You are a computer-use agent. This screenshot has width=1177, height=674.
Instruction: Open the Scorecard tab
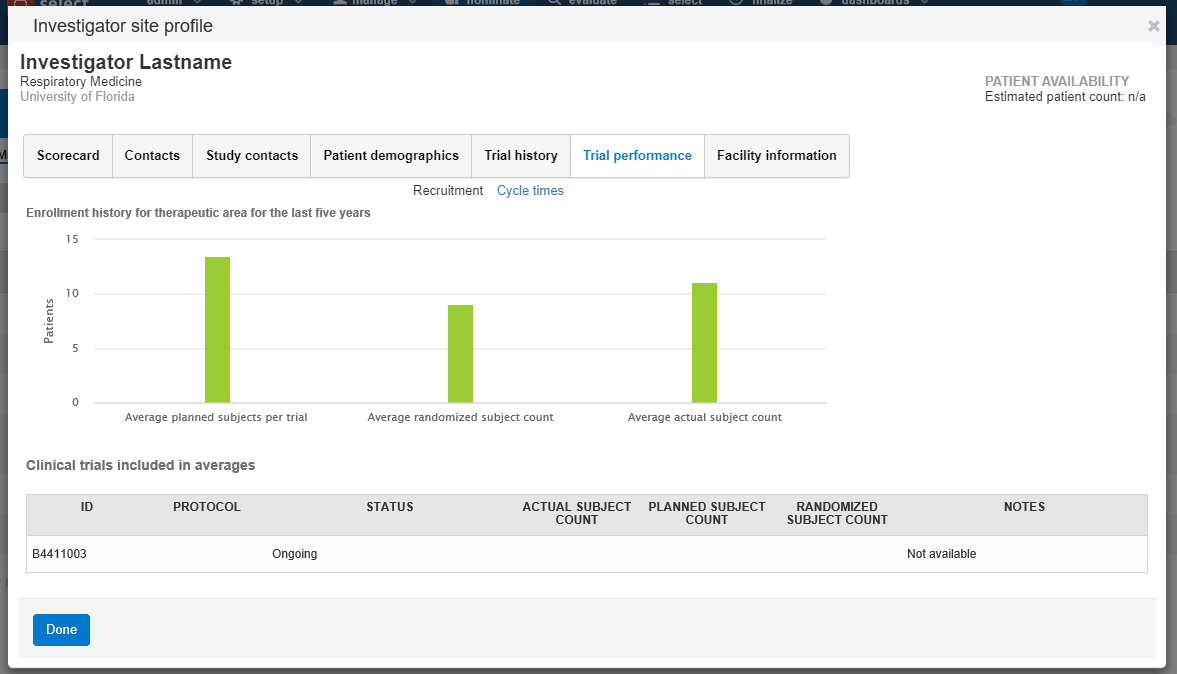[x=68, y=155]
